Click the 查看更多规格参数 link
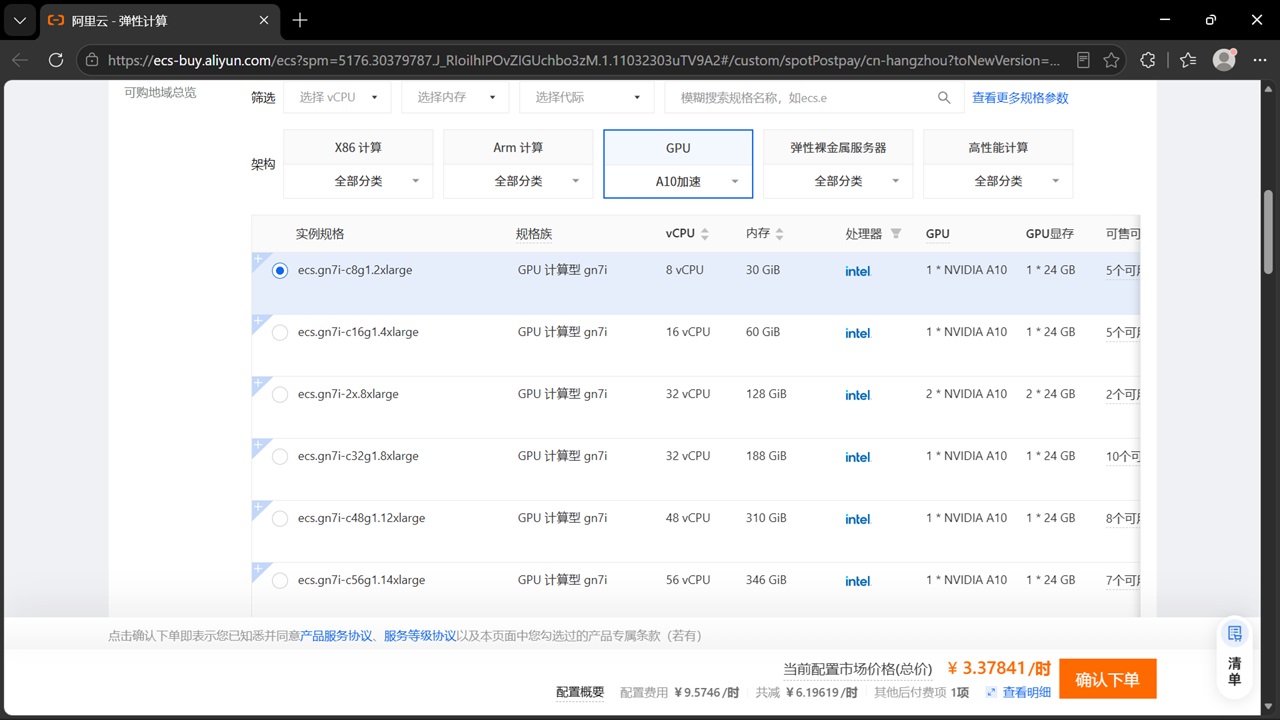Screen dimensions: 1280x720 [1020, 97]
